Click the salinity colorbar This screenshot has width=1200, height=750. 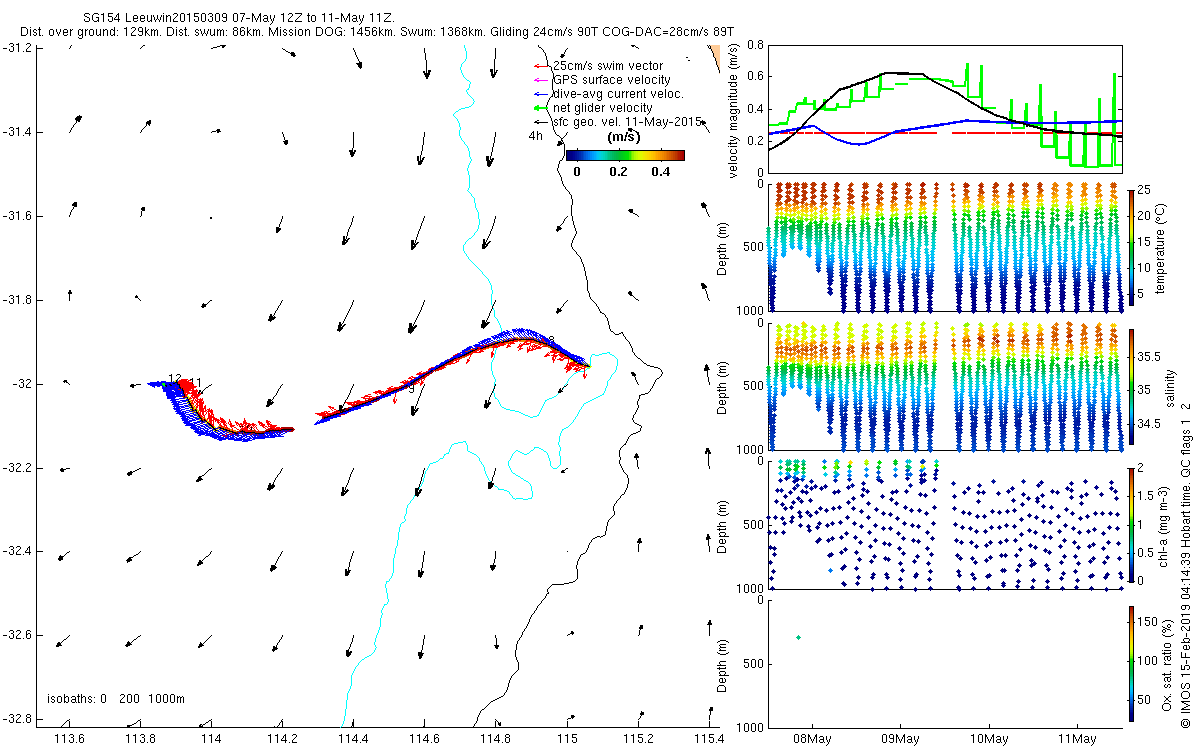click(x=1131, y=387)
